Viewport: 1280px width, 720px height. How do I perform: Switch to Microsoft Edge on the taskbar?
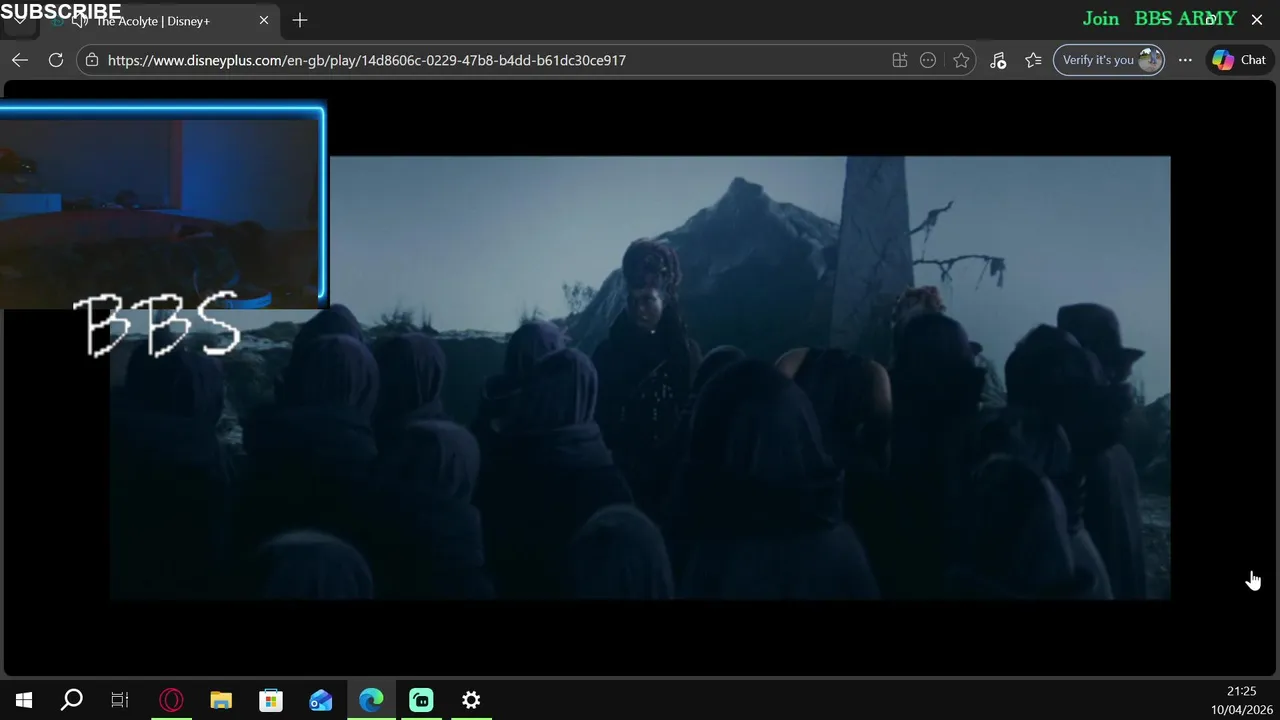coord(371,700)
